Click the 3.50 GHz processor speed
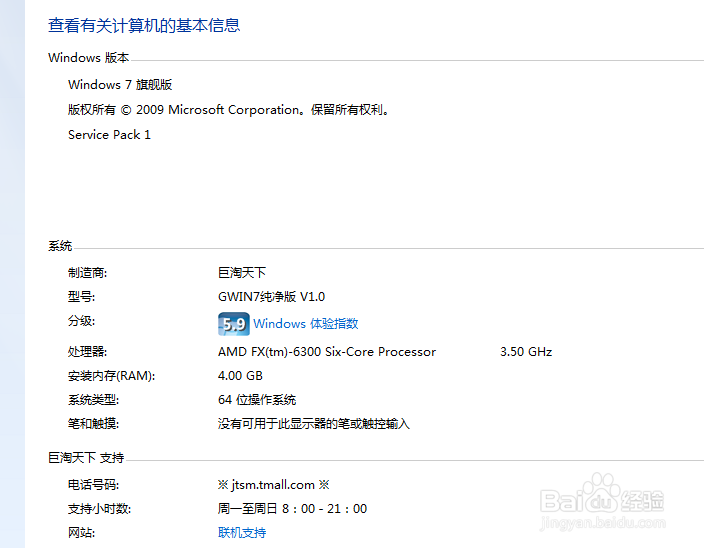The width and height of the screenshot is (704, 548). tap(526, 351)
